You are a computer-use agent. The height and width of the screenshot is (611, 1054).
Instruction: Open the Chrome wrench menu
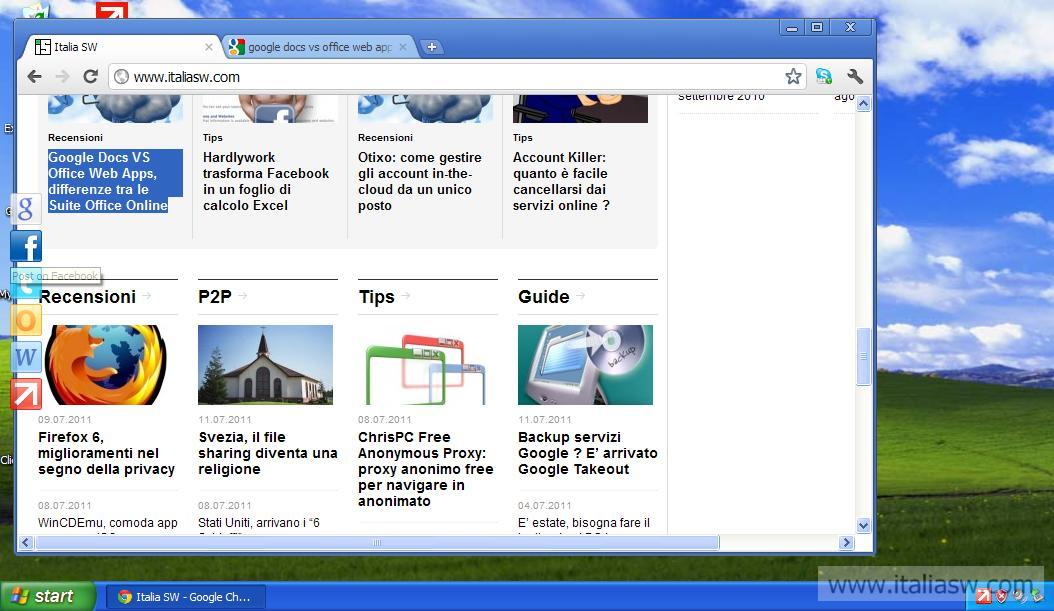point(855,77)
